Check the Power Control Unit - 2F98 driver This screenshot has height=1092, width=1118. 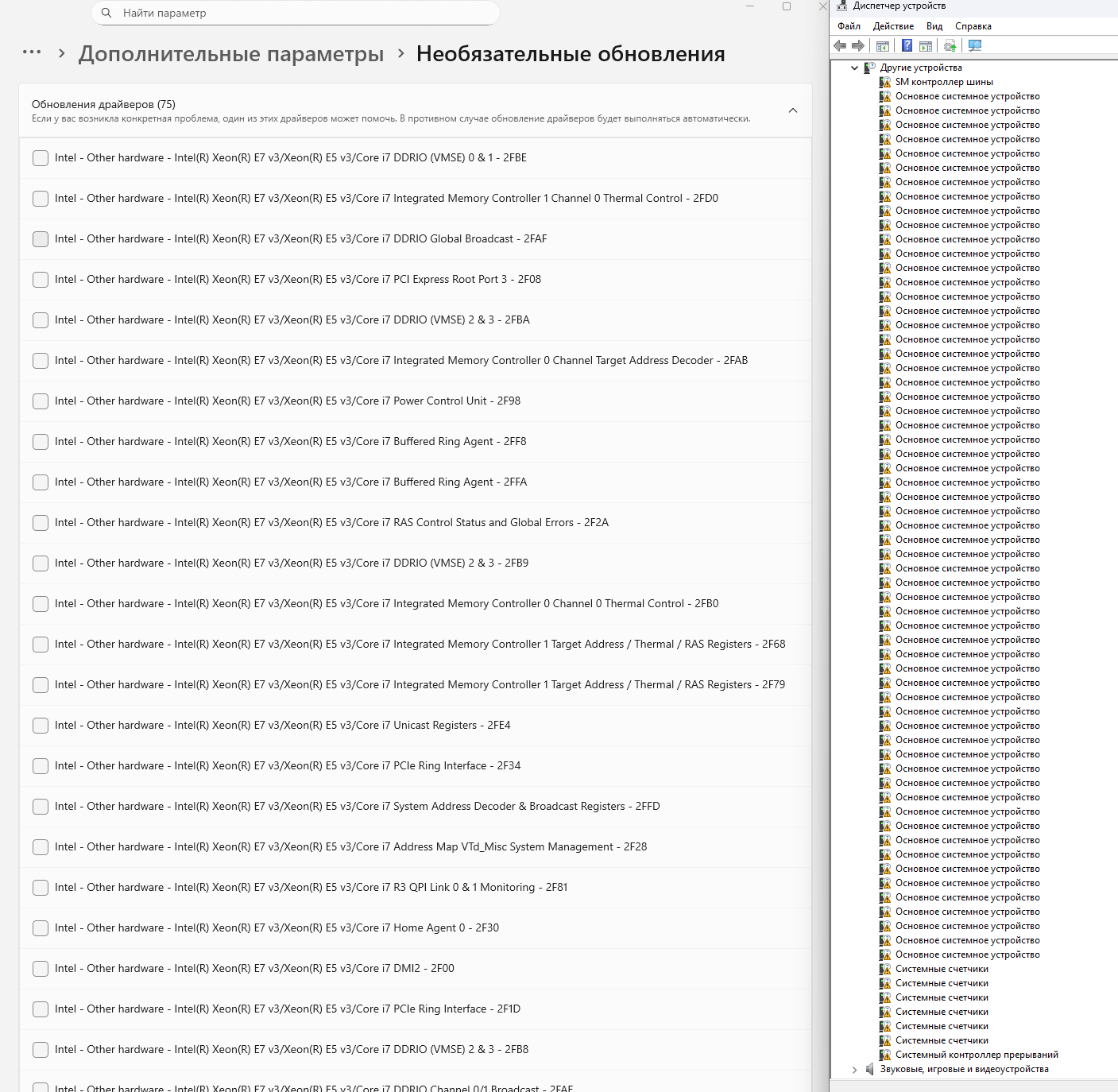coord(41,401)
